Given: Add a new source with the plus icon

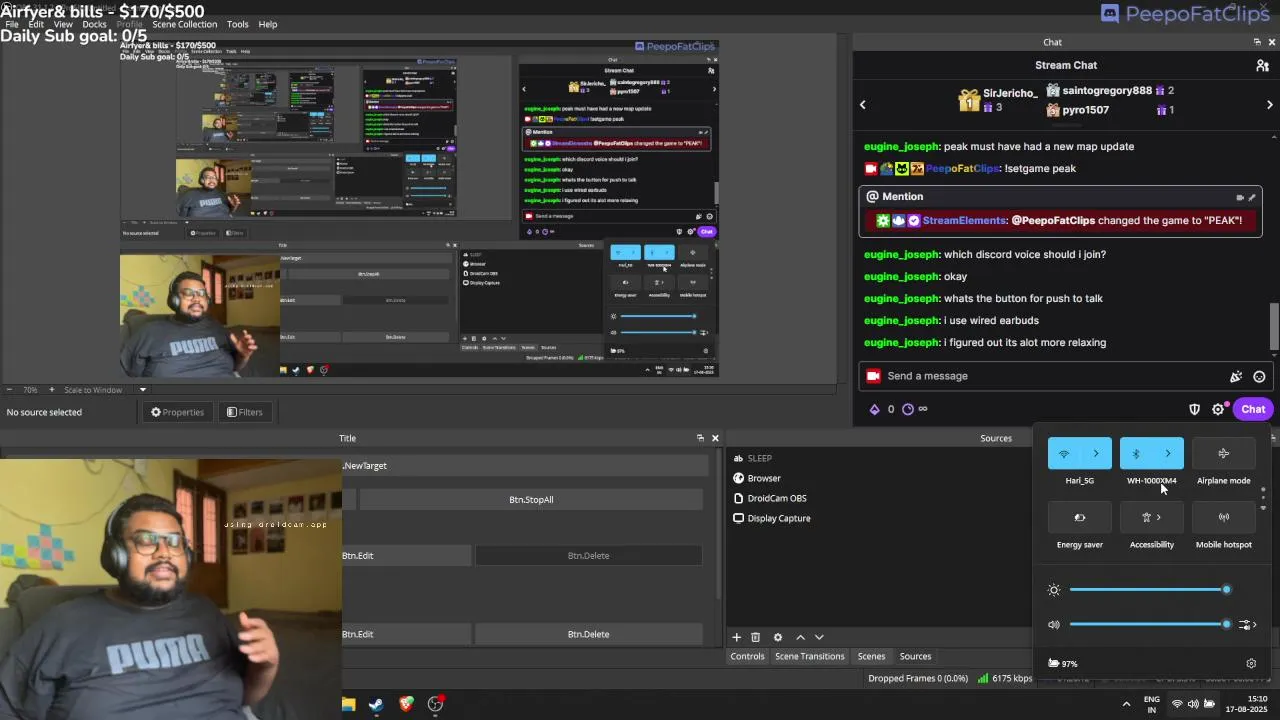Looking at the screenshot, I should click(736, 637).
